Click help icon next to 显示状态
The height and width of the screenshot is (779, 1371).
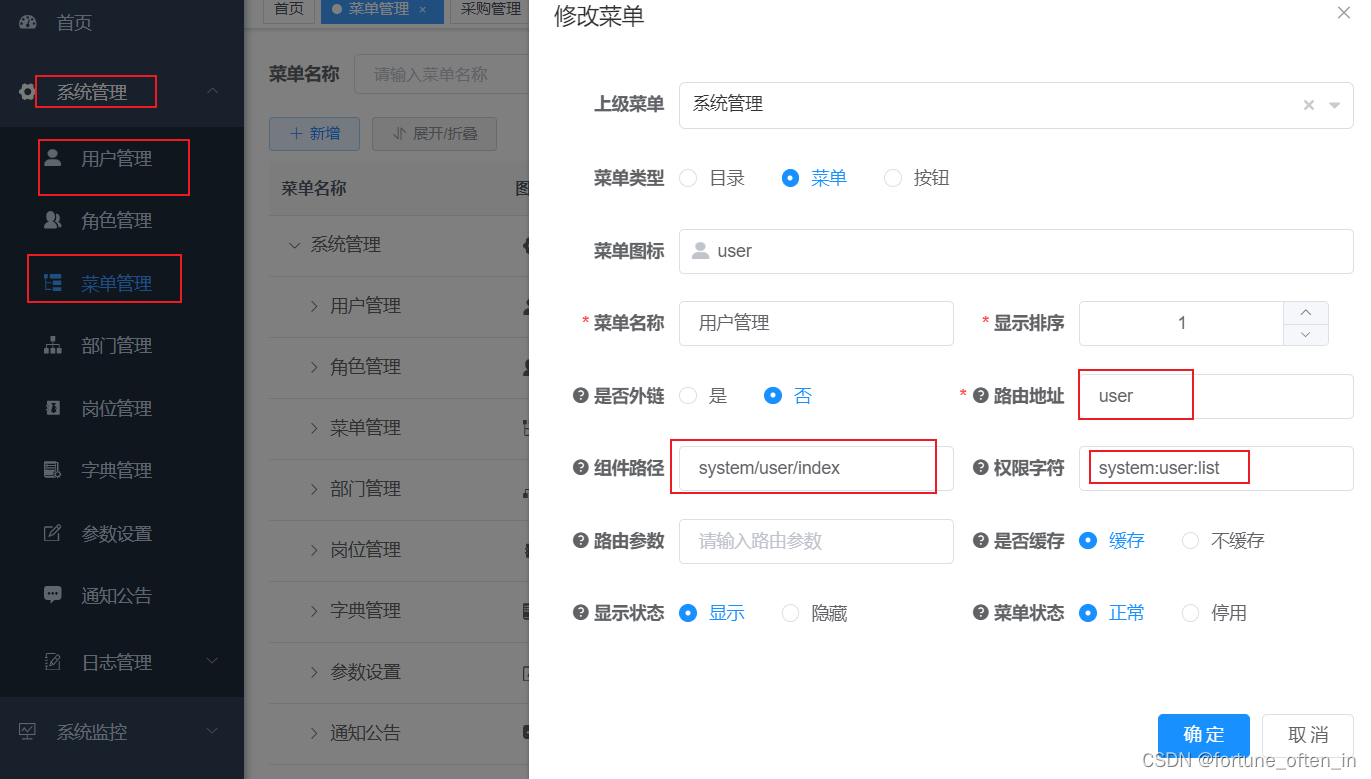[x=580, y=613]
